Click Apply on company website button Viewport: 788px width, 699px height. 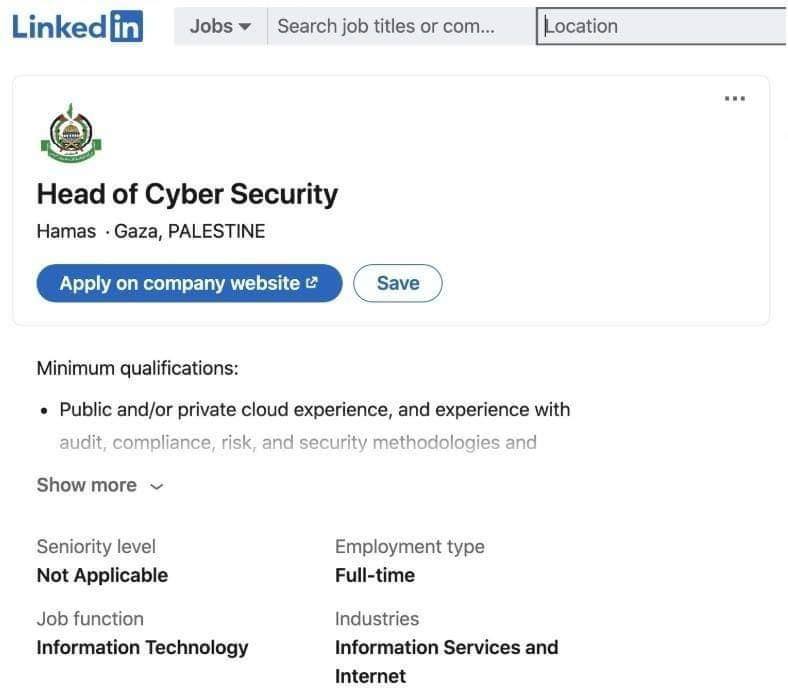189,283
